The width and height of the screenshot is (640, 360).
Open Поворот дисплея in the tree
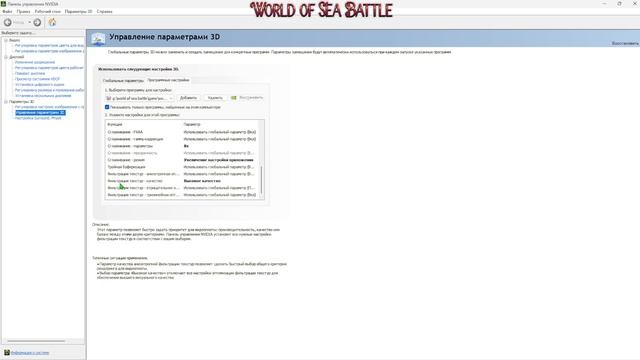pyautogui.click(x=30, y=73)
